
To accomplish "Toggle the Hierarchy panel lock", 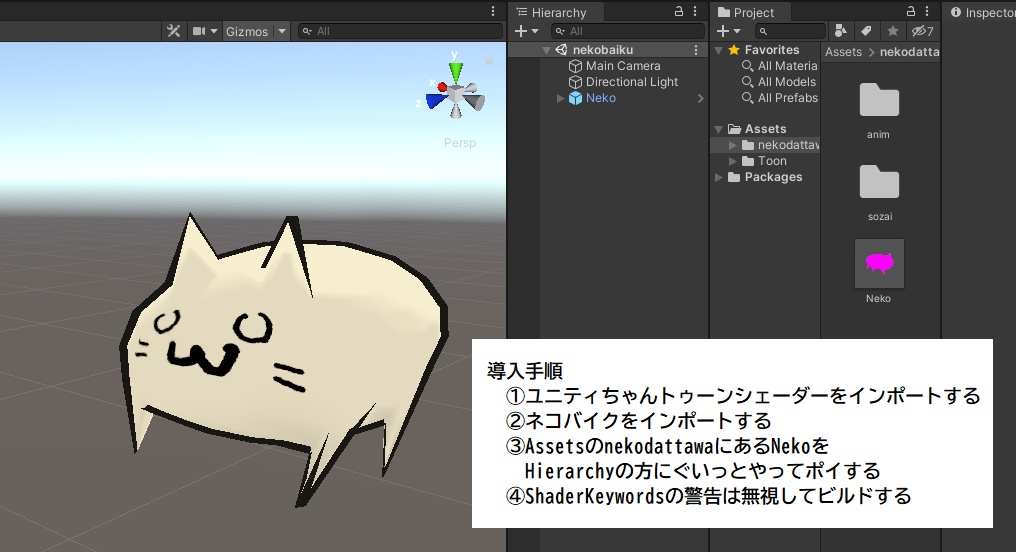I will (678, 11).
